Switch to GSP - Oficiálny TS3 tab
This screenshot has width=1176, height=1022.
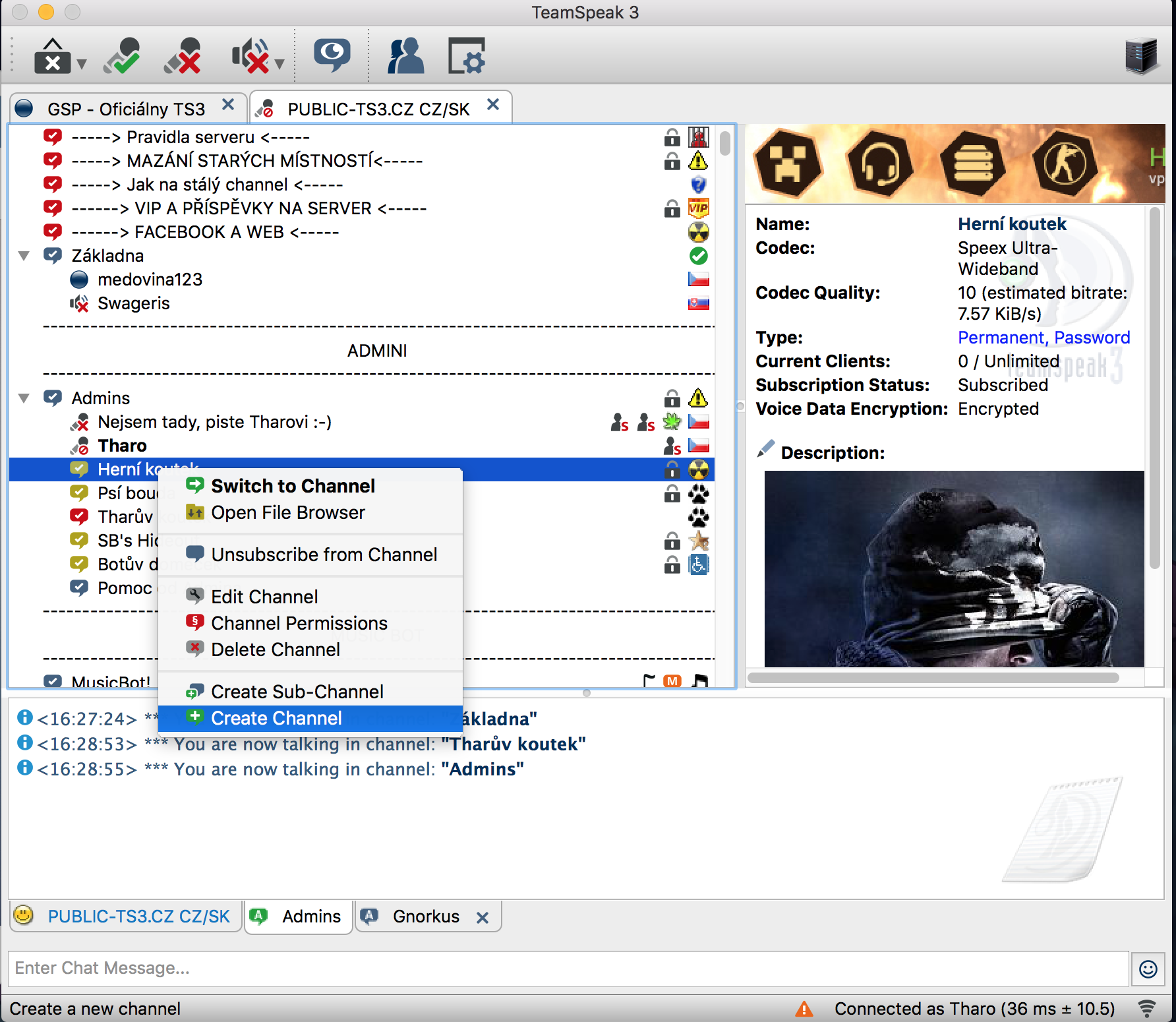tap(126, 109)
